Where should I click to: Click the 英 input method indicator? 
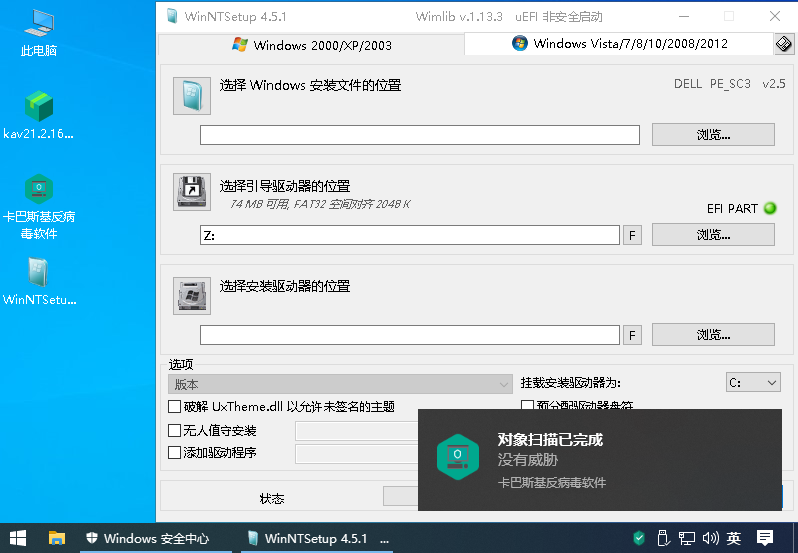coord(734,538)
